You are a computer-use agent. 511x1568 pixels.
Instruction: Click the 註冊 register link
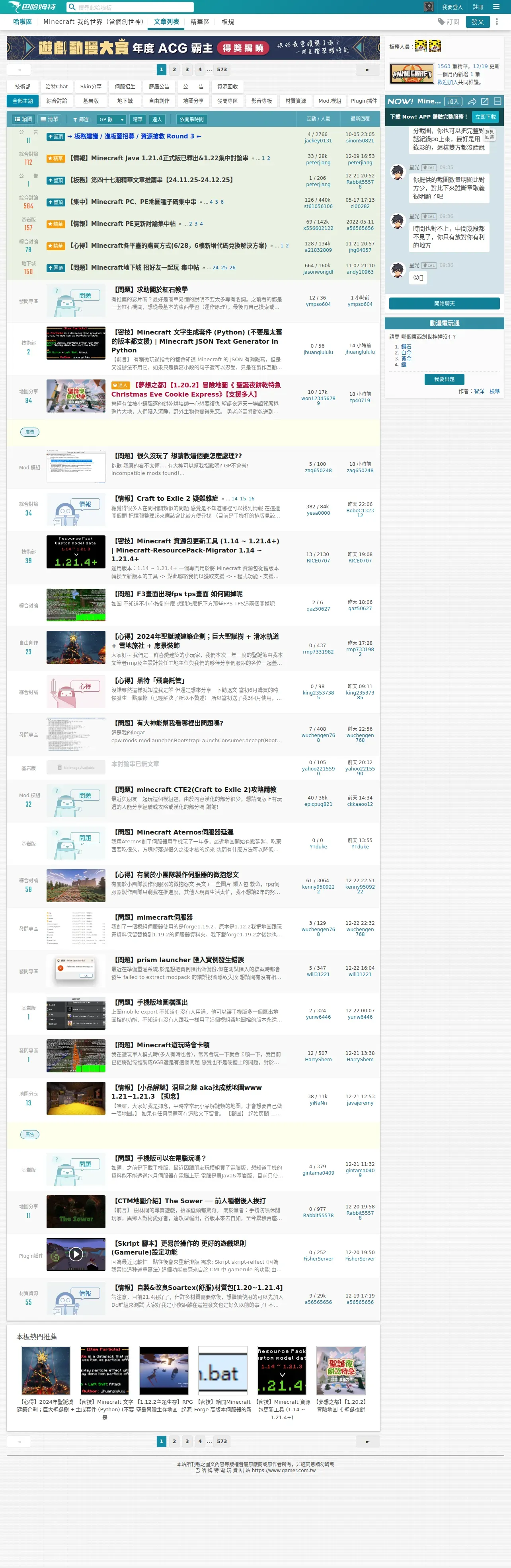point(478,7)
